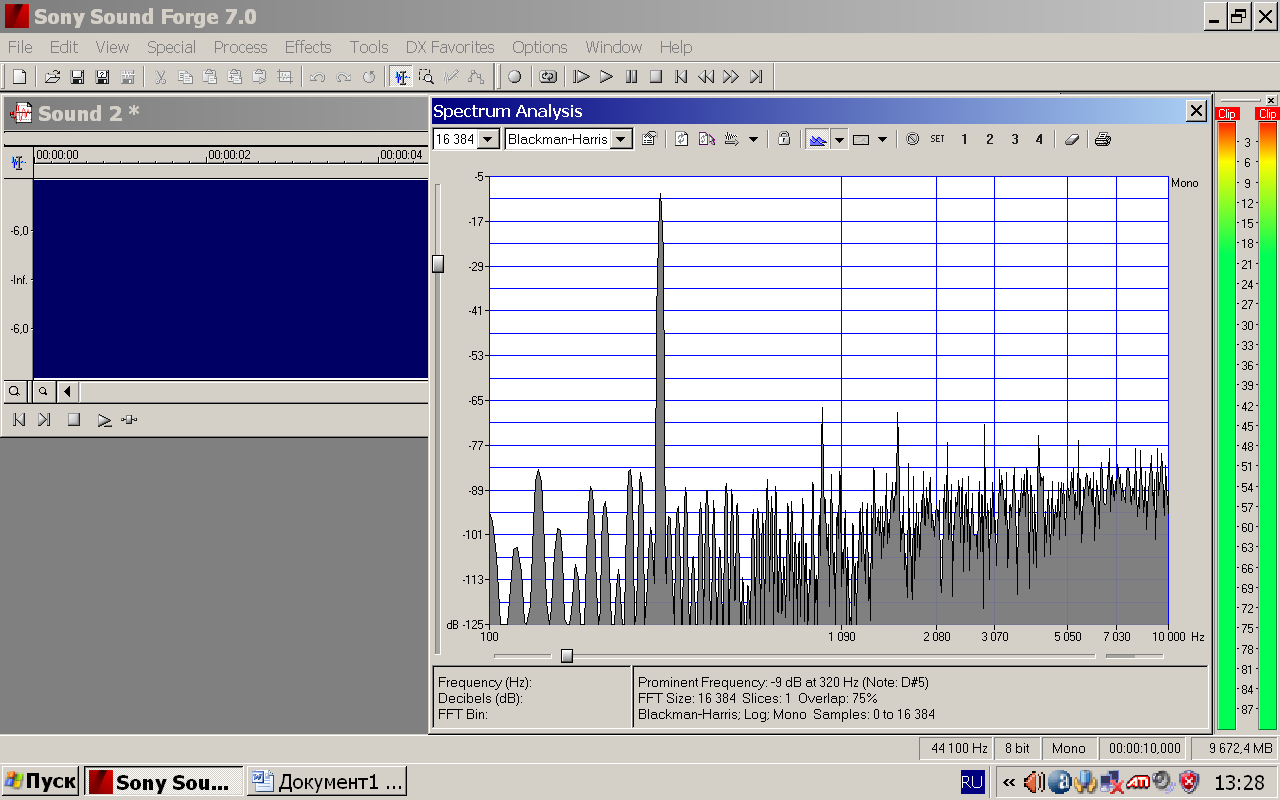Open the Process menu
The width and height of the screenshot is (1280, 800).
click(x=240, y=47)
